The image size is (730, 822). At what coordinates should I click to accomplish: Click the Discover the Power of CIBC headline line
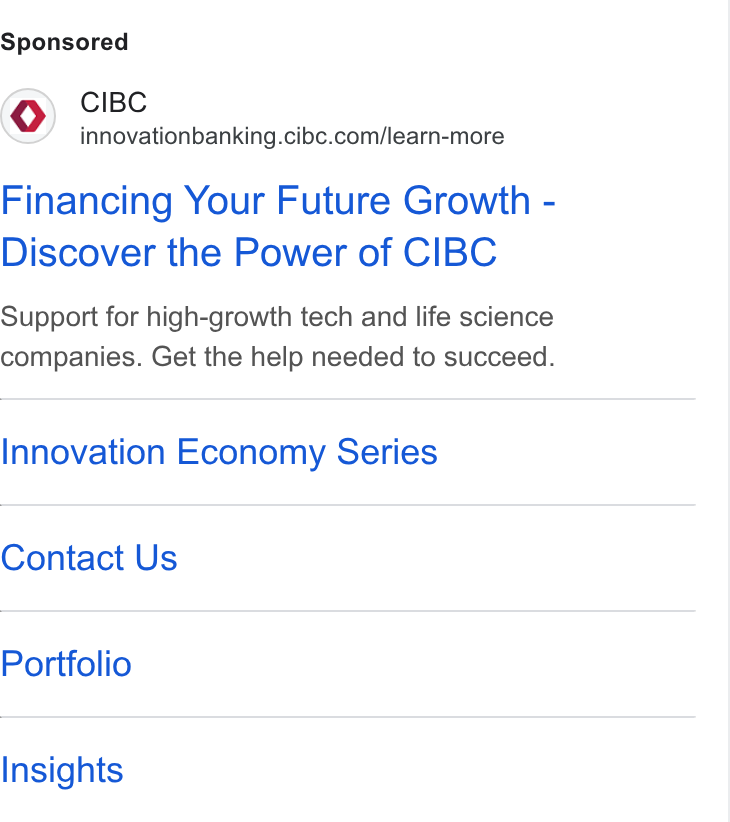coord(248,252)
